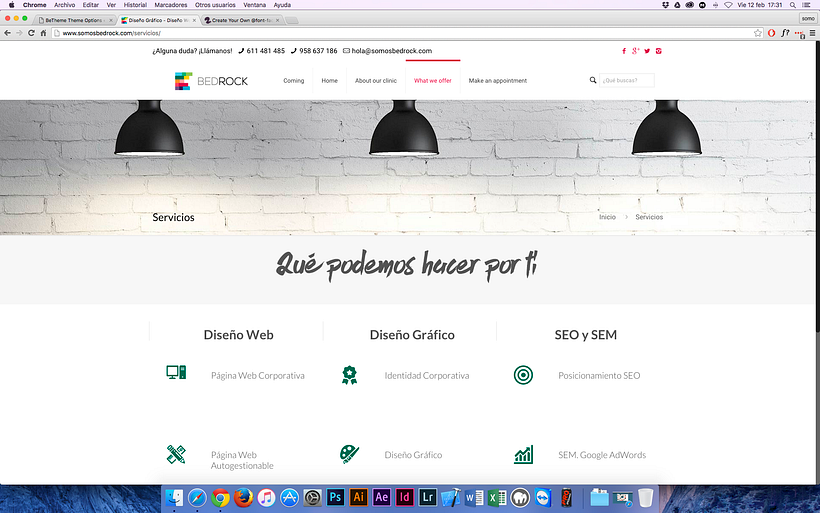Click the phone number 611 481 485
The width and height of the screenshot is (820, 513).
coord(266,51)
